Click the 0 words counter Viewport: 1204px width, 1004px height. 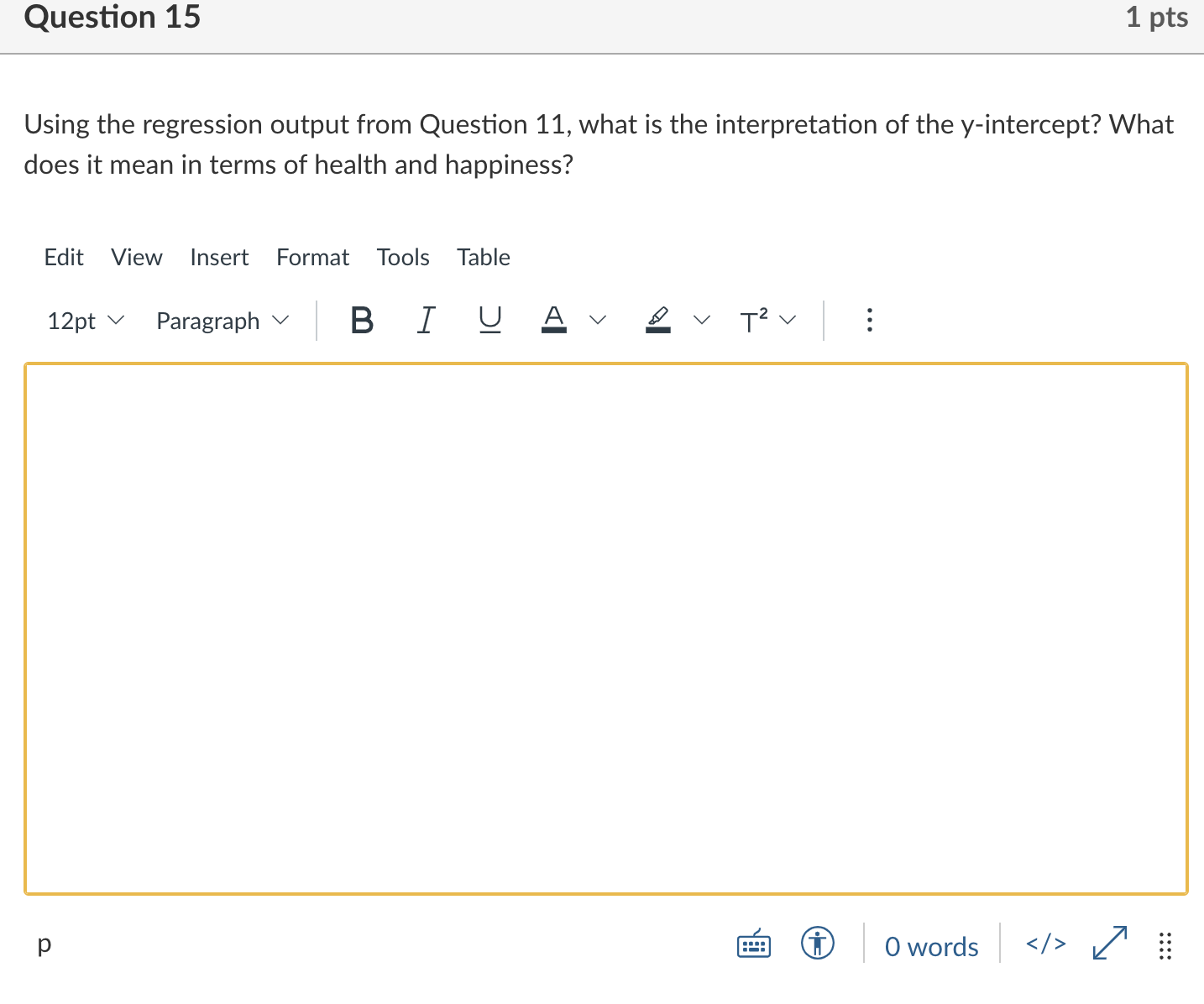tap(930, 945)
